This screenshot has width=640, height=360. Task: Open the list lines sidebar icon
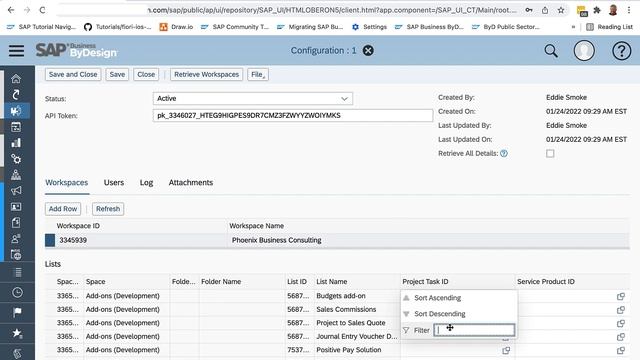pyautogui.click(x=17, y=272)
